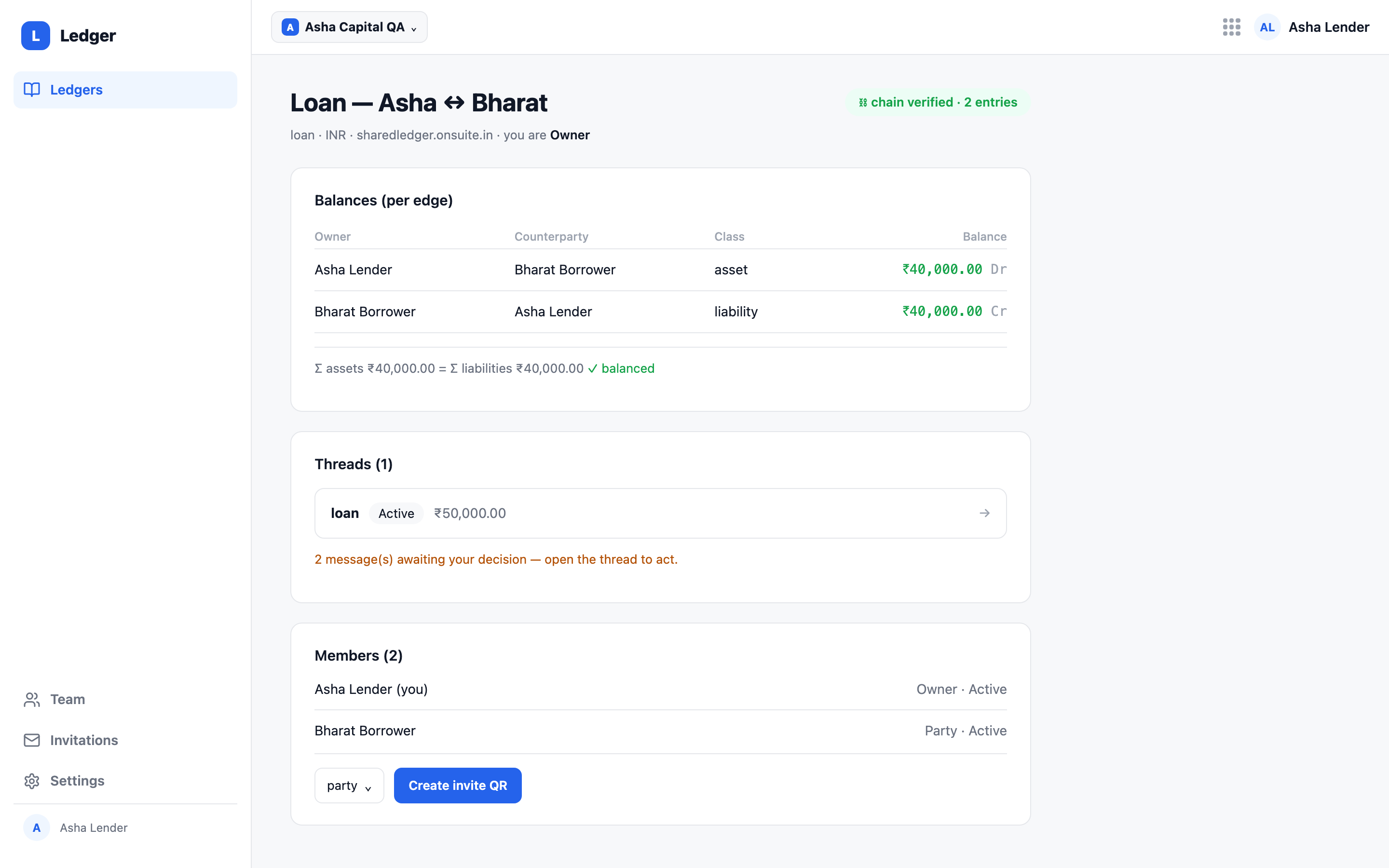Screen dimensions: 1389x868
Task: Click the ₹40,000.00 Cr balance value
Action: click(954, 311)
